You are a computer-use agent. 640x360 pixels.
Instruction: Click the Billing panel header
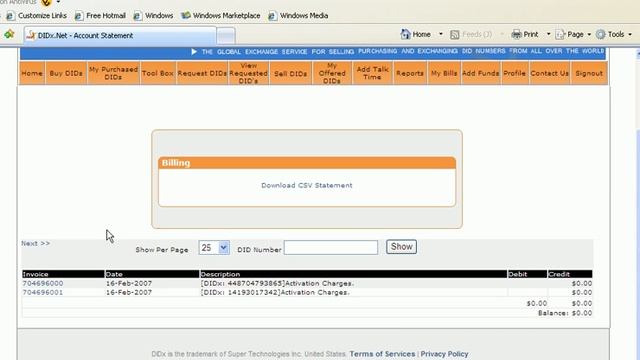click(307, 163)
